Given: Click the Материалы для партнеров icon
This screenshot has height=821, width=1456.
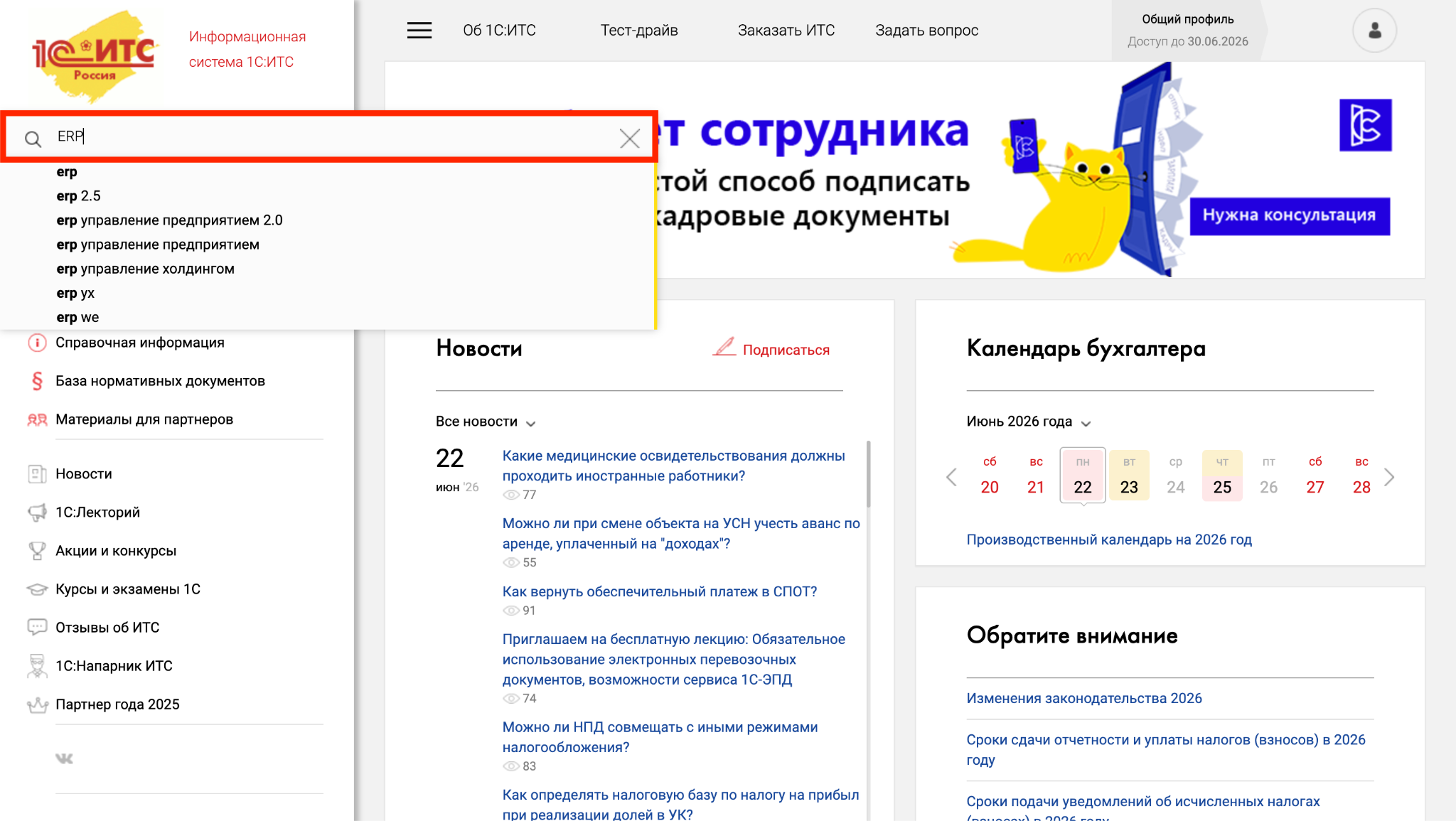Looking at the screenshot, I should [37, 419].
